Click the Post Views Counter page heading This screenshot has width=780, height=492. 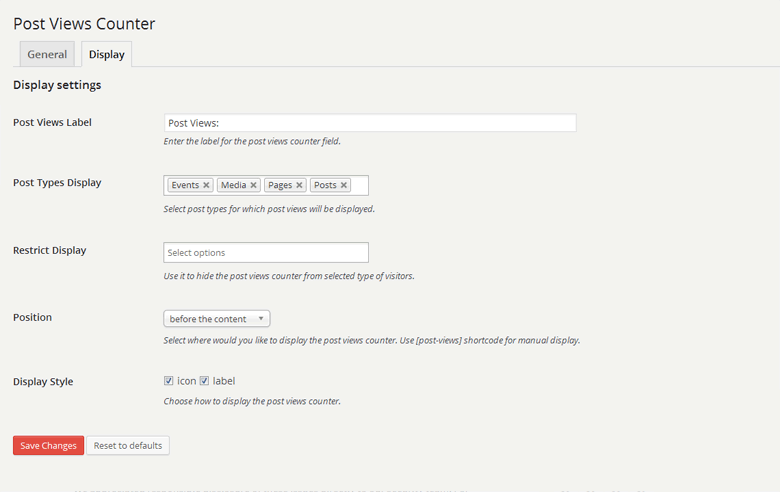coord(84,23)
